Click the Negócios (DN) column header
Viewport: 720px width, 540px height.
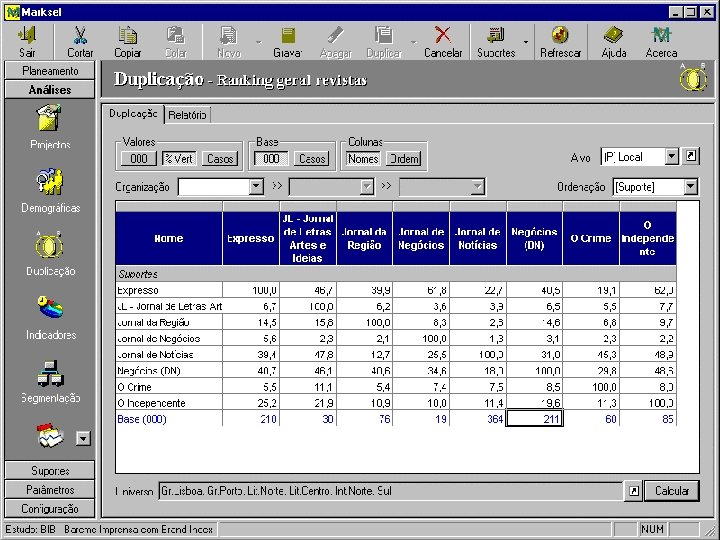pyautogui.click(x=534, y=238)
